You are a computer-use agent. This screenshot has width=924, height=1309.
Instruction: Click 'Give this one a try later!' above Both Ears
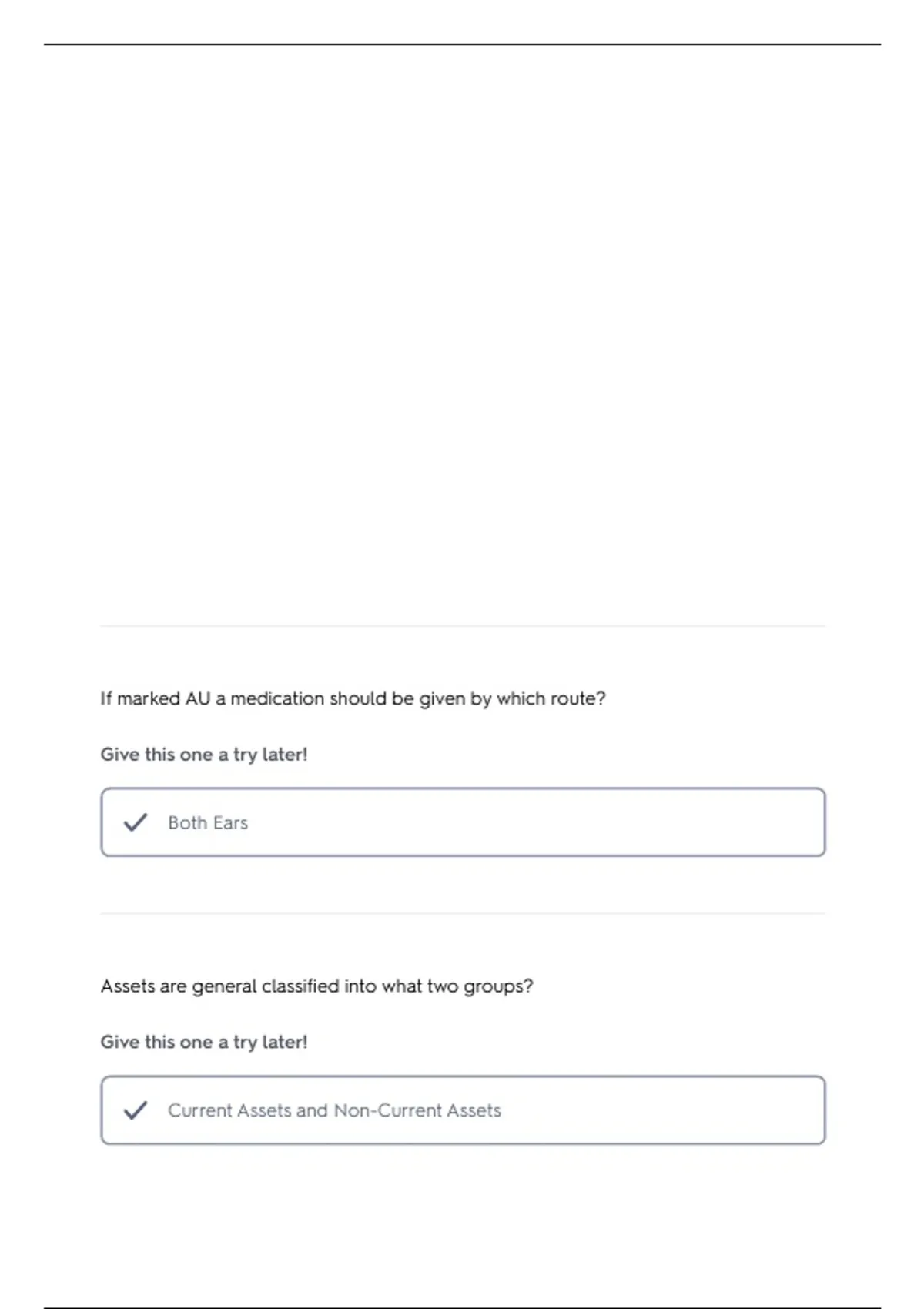pos(204,755)
